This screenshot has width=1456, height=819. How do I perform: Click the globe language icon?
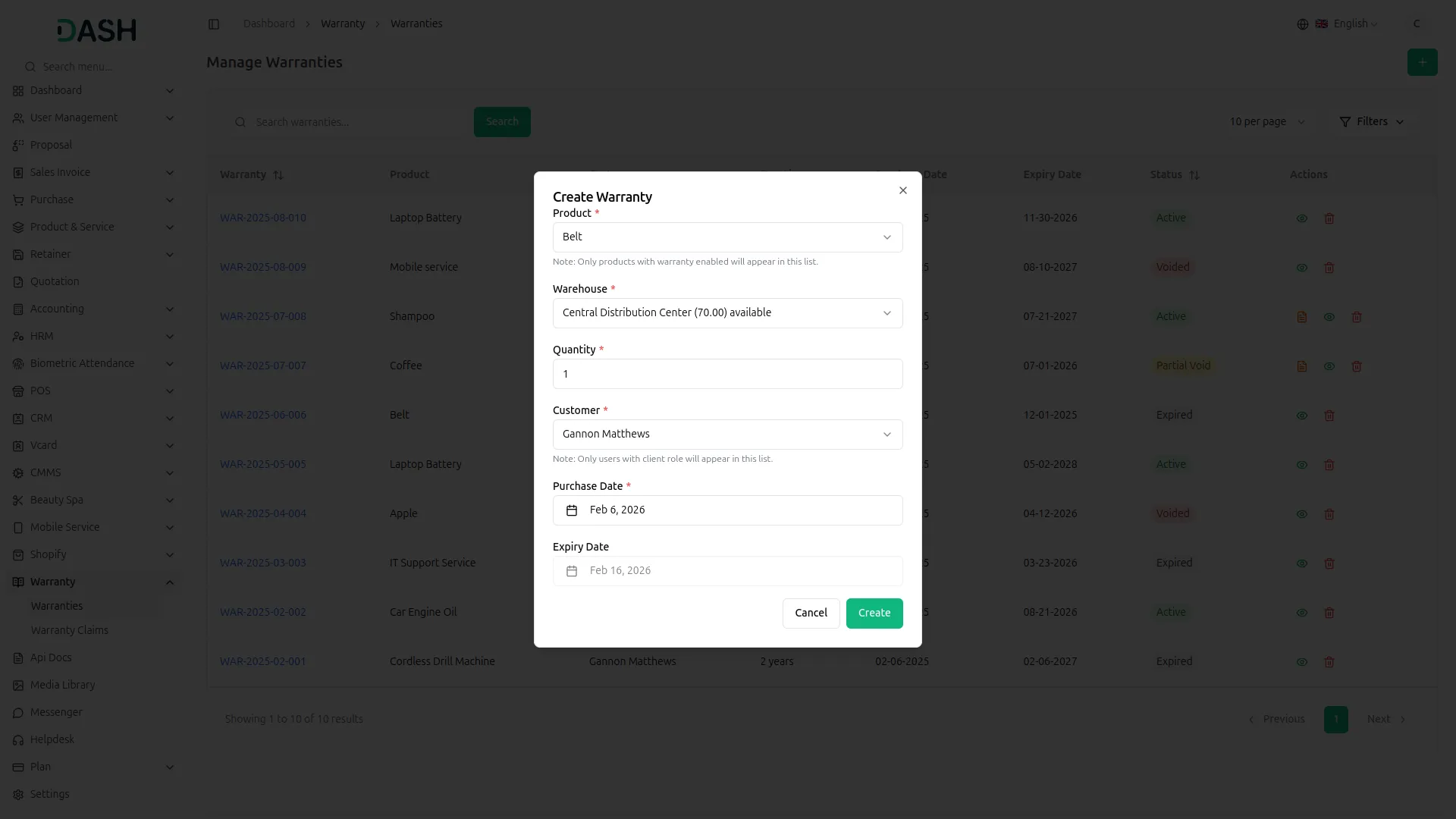pyautogui.click(x=1302, y=24)
